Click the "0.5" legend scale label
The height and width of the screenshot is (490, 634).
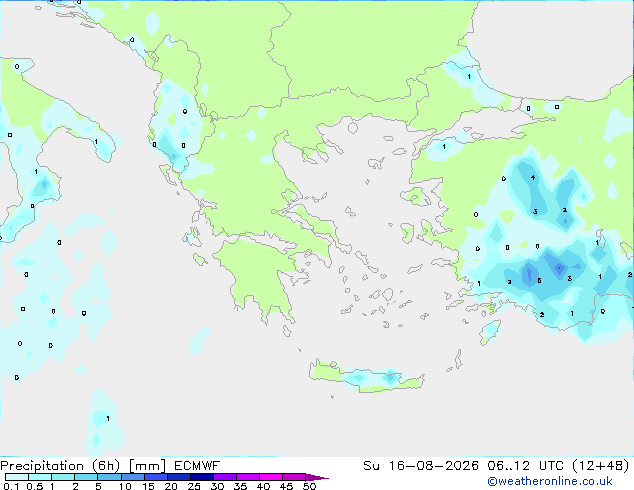[35, 486]
